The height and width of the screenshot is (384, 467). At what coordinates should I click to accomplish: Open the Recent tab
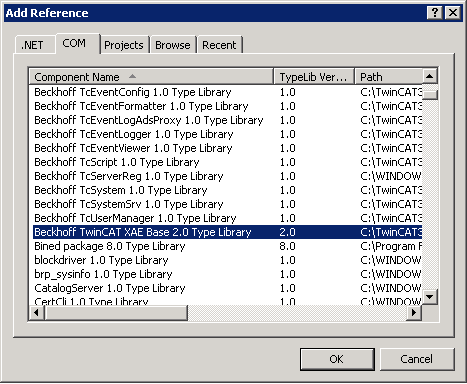(x=219, y=45)
